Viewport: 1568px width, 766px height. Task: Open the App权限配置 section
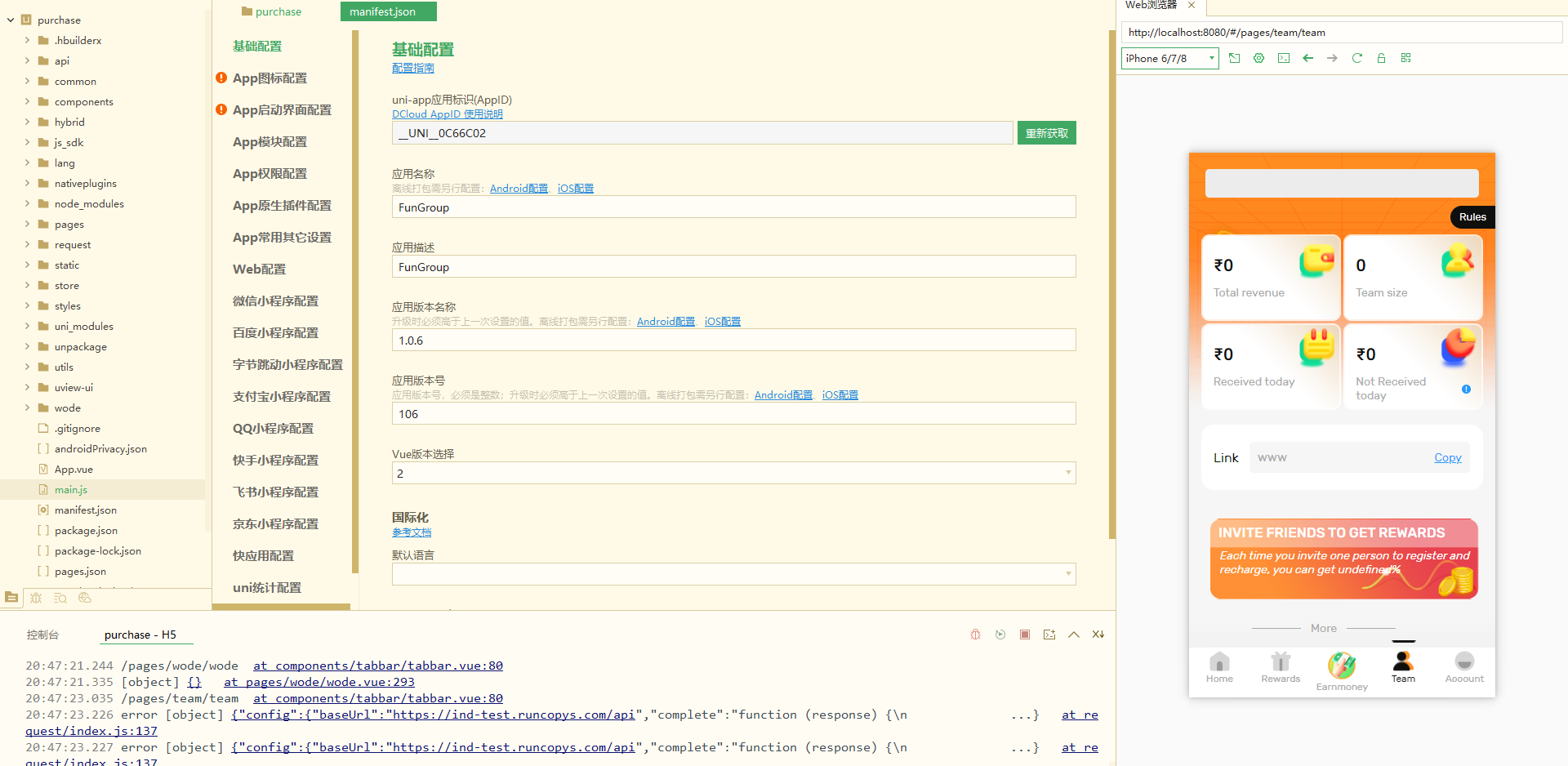[x=269, y=173]
